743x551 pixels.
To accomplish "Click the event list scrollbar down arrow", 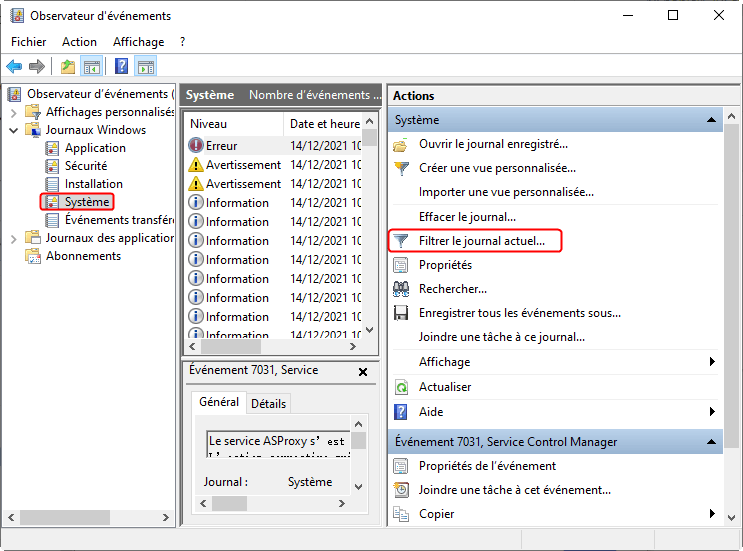I will click(x=370, y=328).
